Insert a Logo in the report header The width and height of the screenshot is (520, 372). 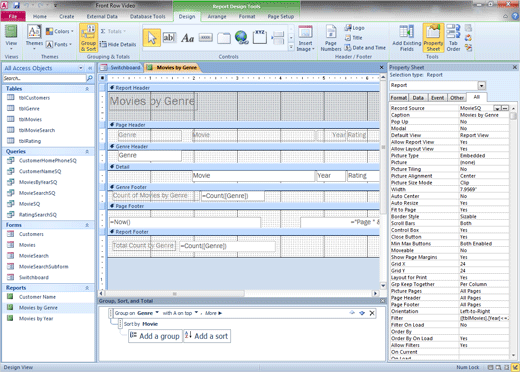tap(355, 28)
